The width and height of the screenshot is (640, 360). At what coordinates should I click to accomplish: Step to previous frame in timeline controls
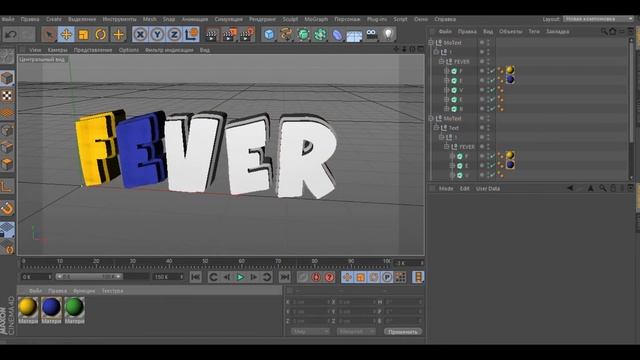(x=227, y=277)
